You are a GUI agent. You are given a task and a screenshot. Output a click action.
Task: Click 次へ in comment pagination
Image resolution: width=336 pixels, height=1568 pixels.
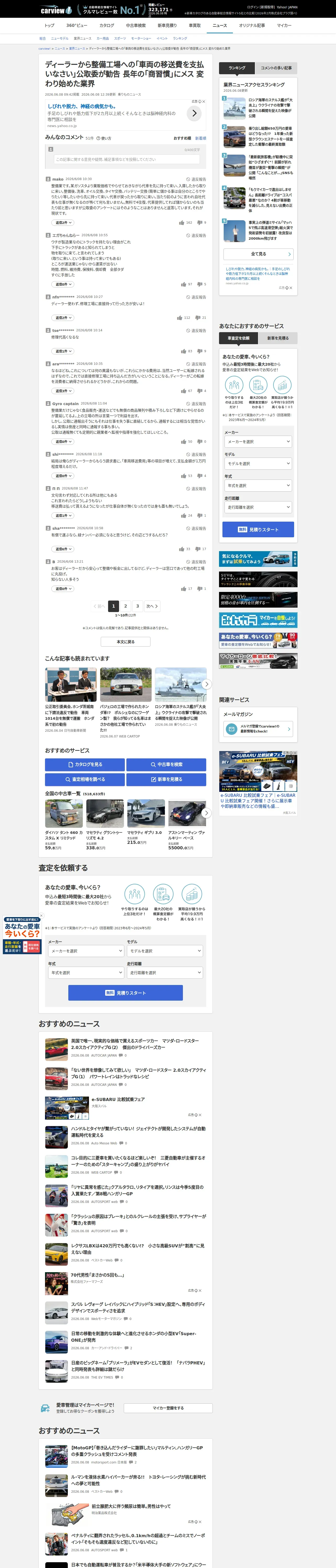tap(153, 606)
